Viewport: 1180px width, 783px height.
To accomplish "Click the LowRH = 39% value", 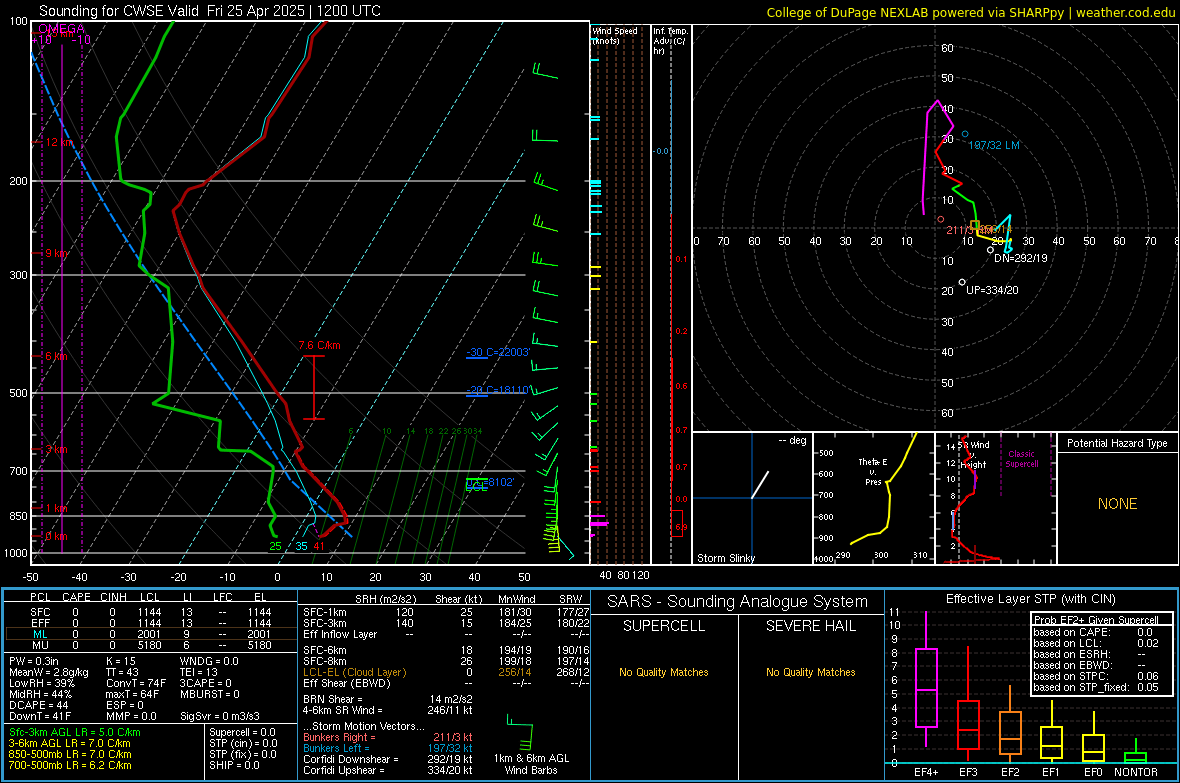I will tap(41, 683).
